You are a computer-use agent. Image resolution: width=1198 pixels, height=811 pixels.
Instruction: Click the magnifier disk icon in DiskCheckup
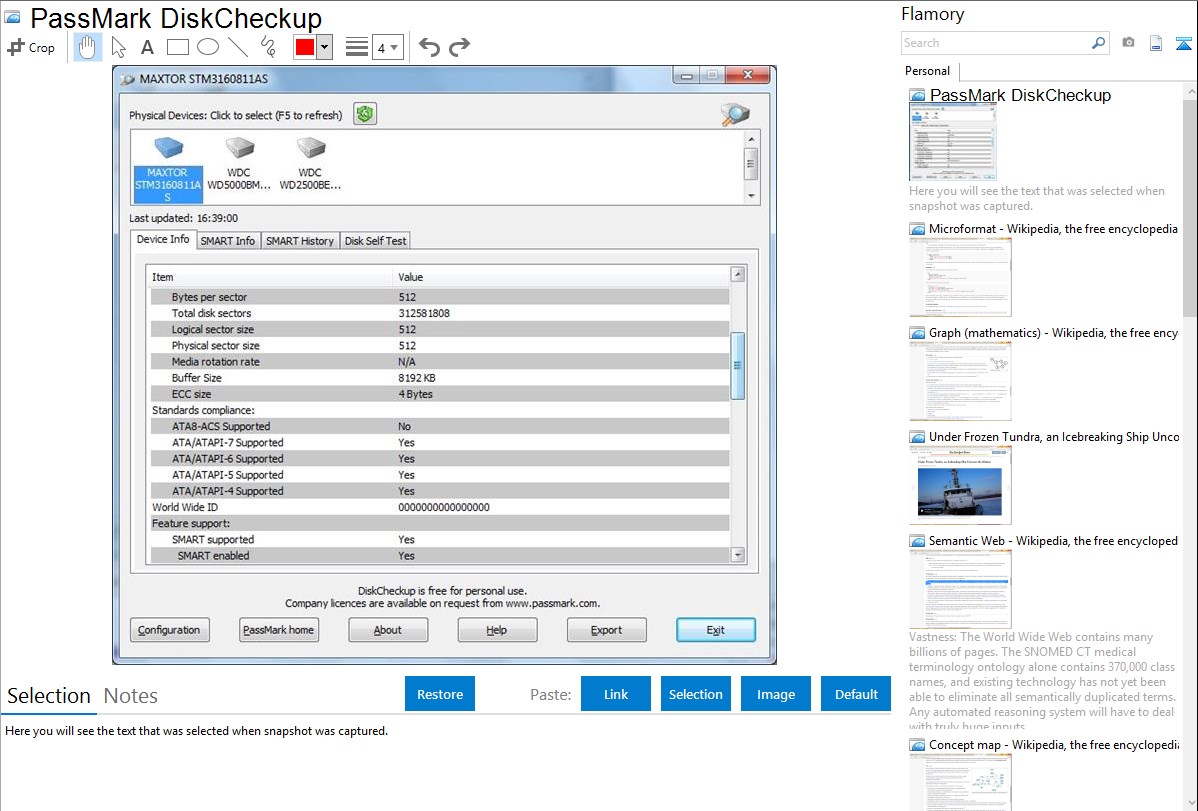click(x=735, y=114)
